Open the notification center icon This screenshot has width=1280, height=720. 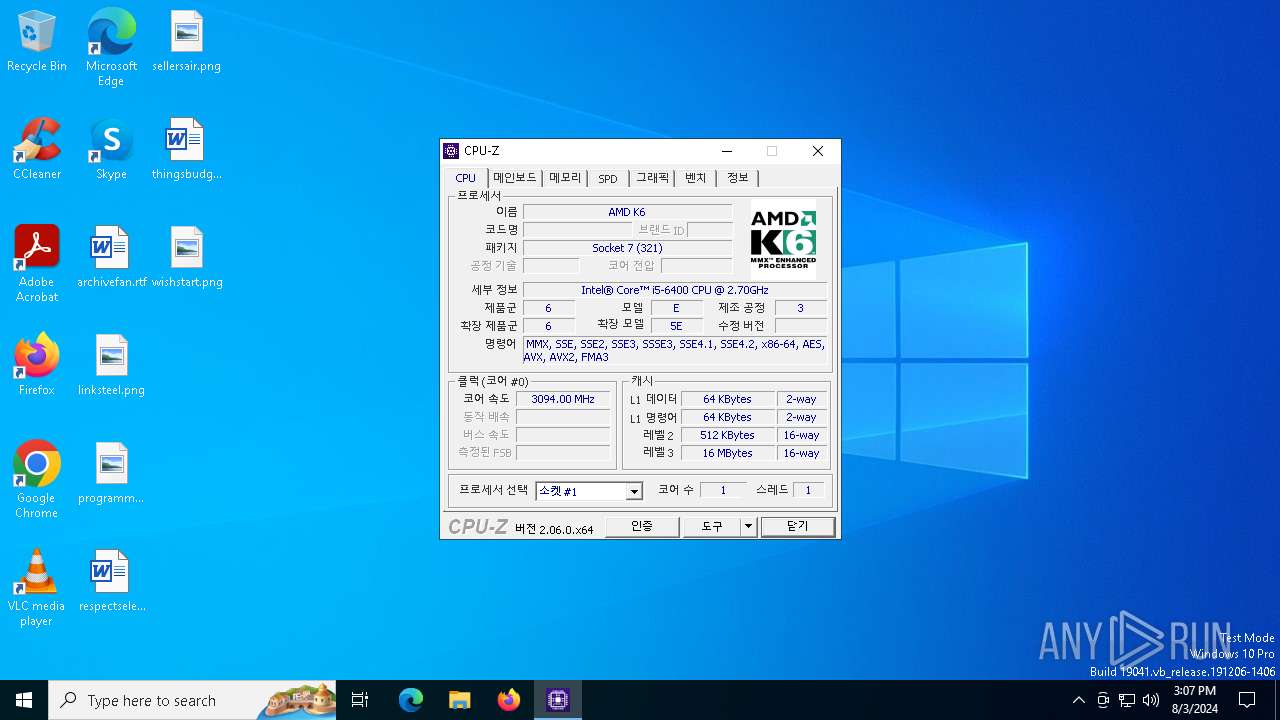1247,700
